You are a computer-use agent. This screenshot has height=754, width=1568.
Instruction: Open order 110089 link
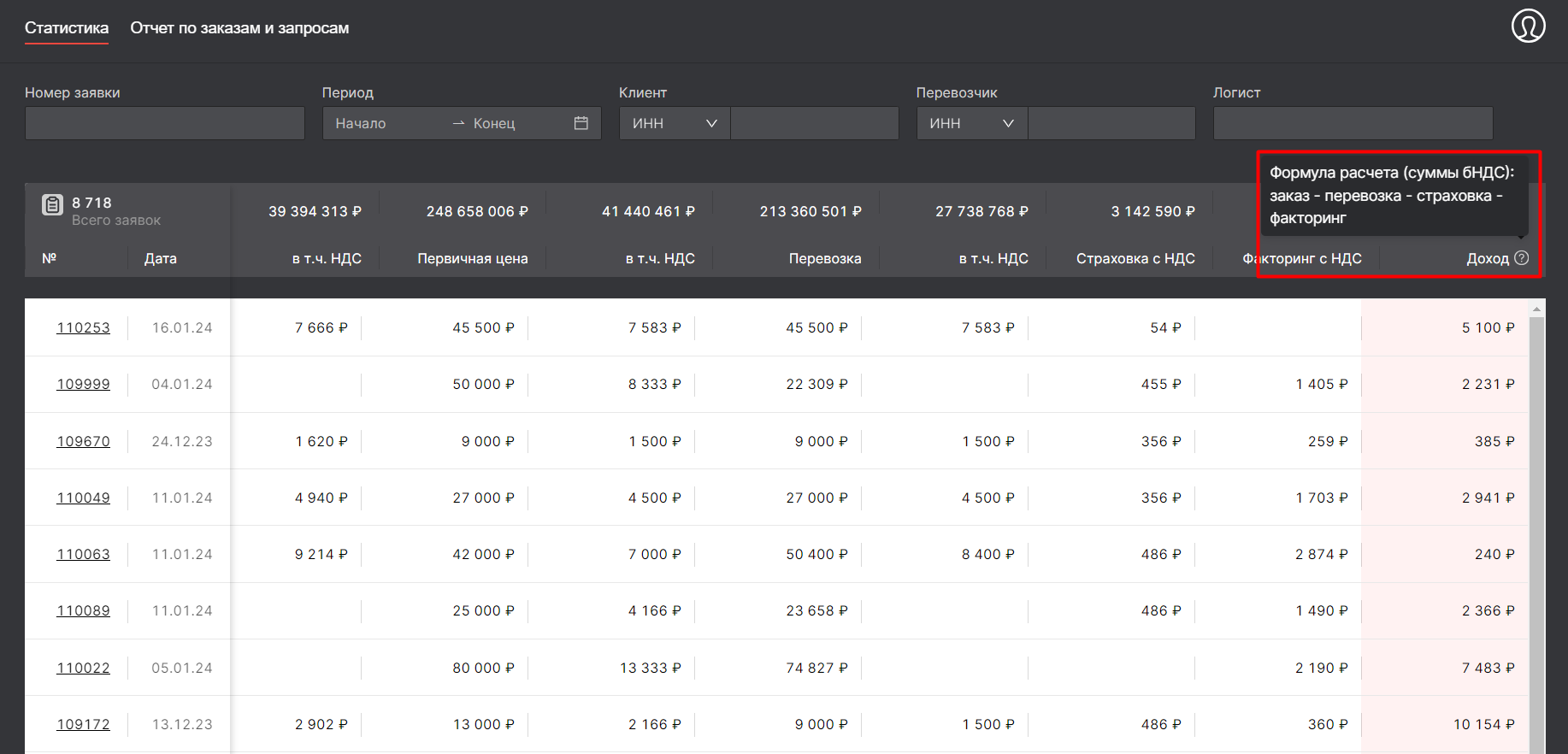point(83,610)
